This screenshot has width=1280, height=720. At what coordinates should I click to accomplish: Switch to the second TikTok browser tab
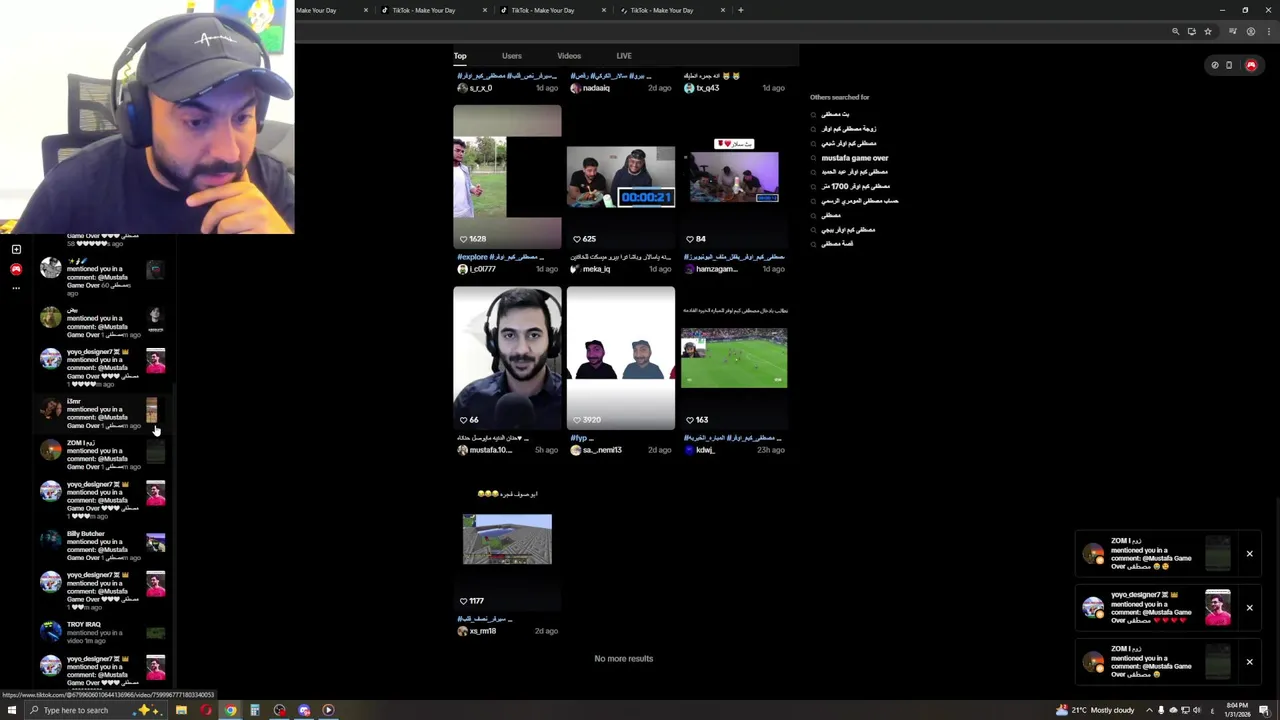(433, 10)
